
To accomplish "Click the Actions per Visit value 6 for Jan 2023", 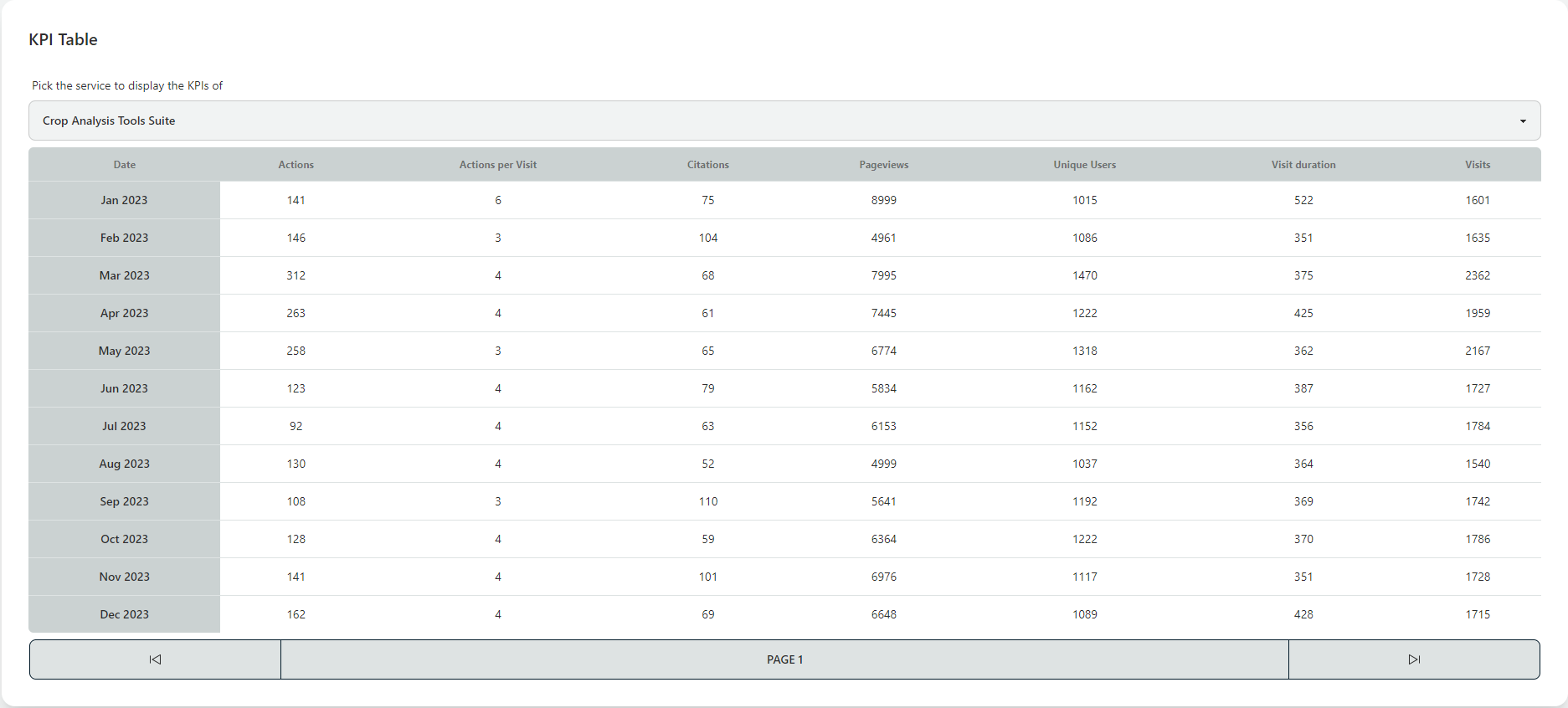I will point(498,200).
